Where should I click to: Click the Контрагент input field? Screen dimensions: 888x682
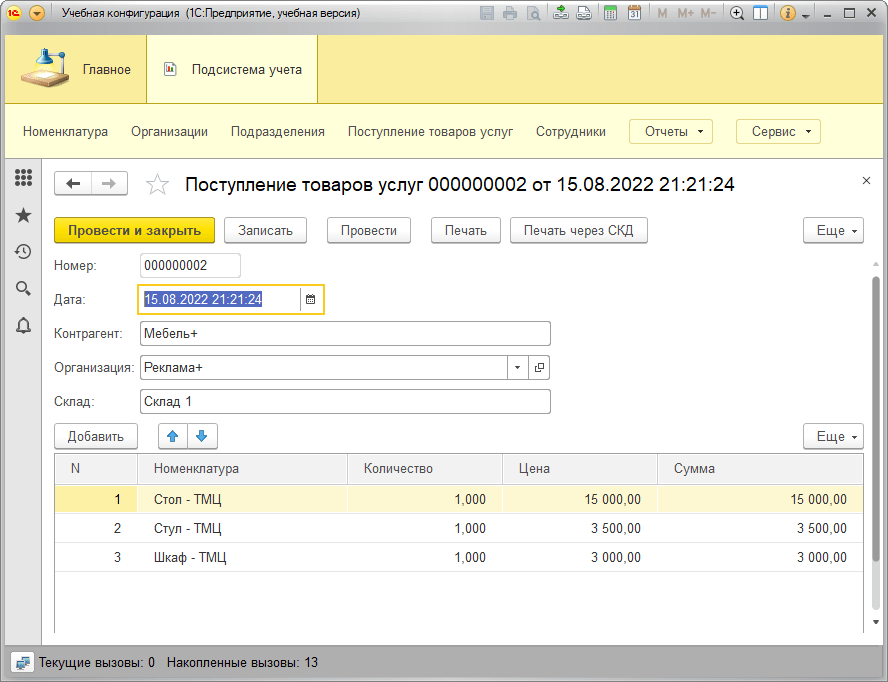click(x=345, y=333)
